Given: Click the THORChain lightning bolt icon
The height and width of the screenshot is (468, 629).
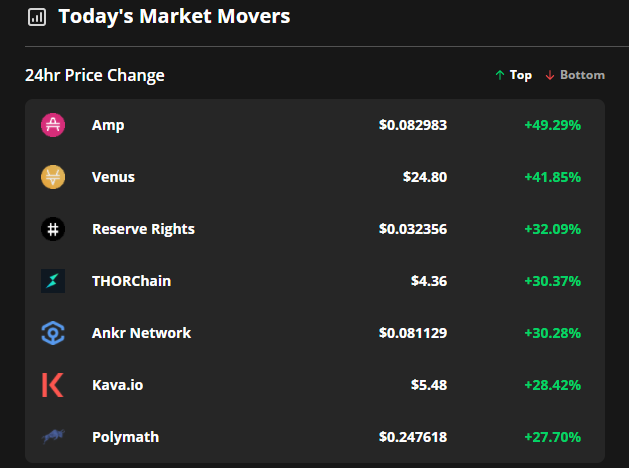Looking at the screenshot, I should 53,281.
